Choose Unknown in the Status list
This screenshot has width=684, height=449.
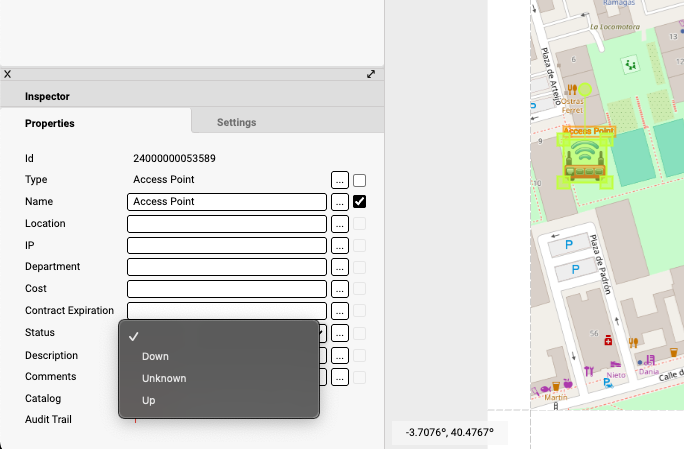point(164,378)
